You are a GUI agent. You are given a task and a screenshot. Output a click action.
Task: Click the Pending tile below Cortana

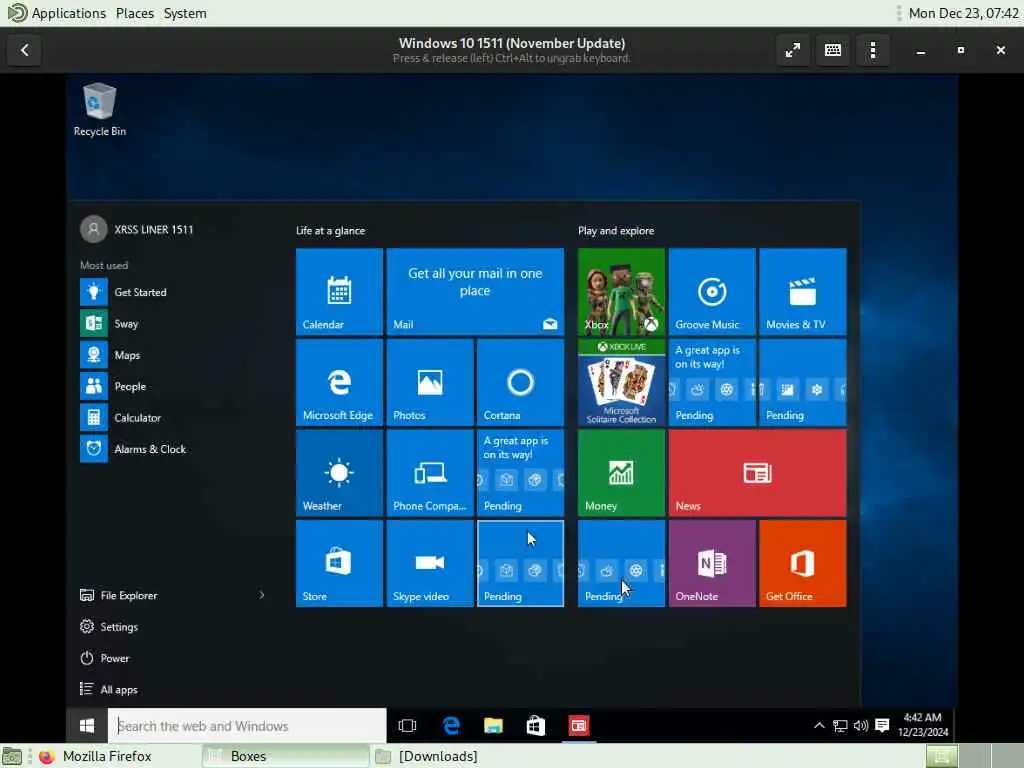(520, 473)
